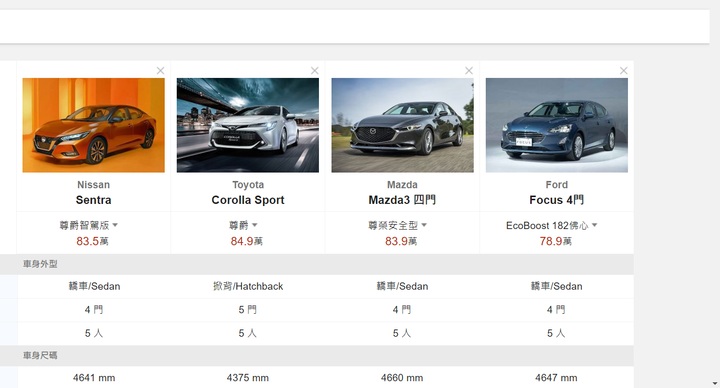Select the 車身外型 section header
The width and height of the screenshot is (720, 388).
pos(40,264)
